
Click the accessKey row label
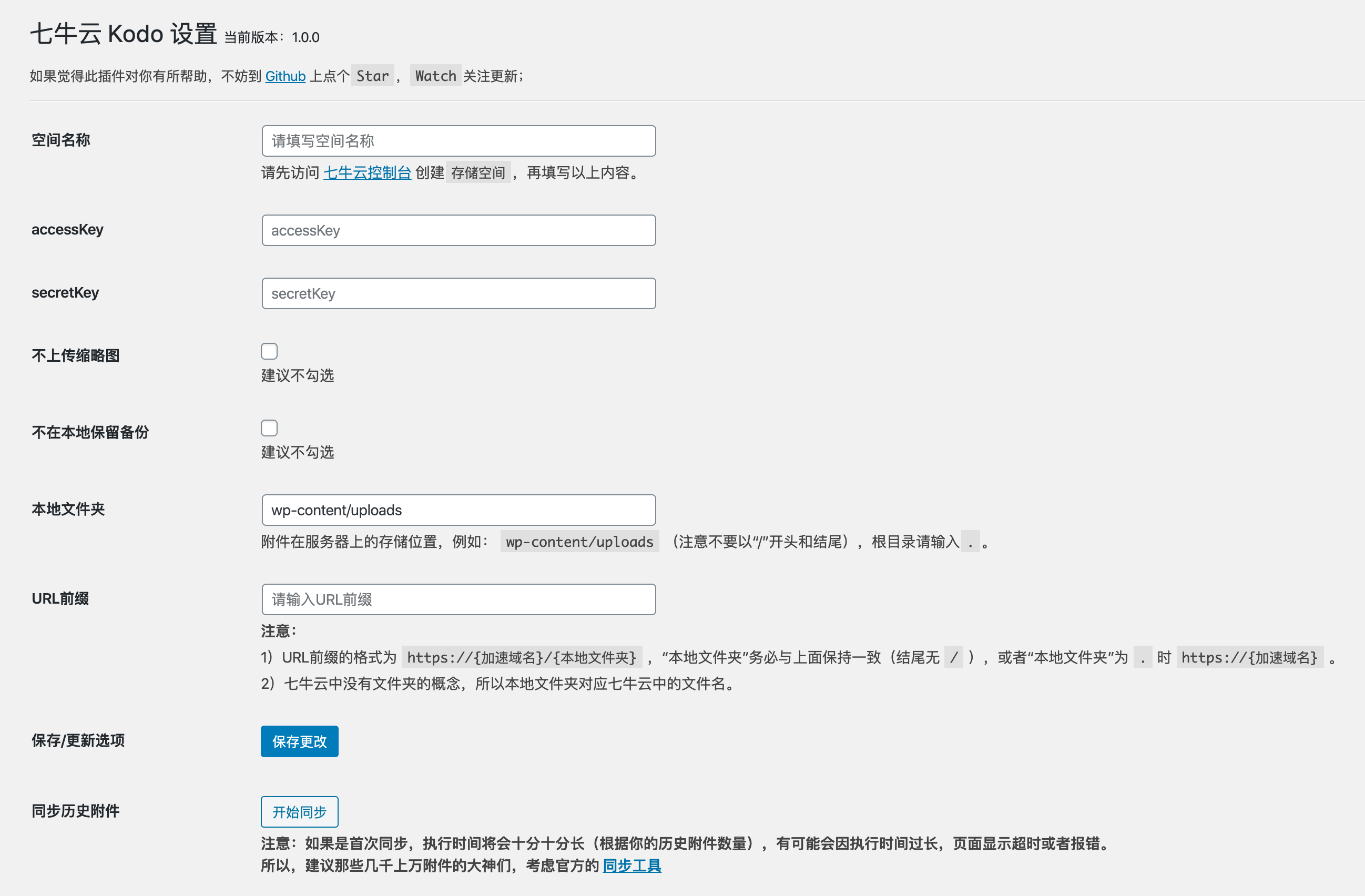68,229
